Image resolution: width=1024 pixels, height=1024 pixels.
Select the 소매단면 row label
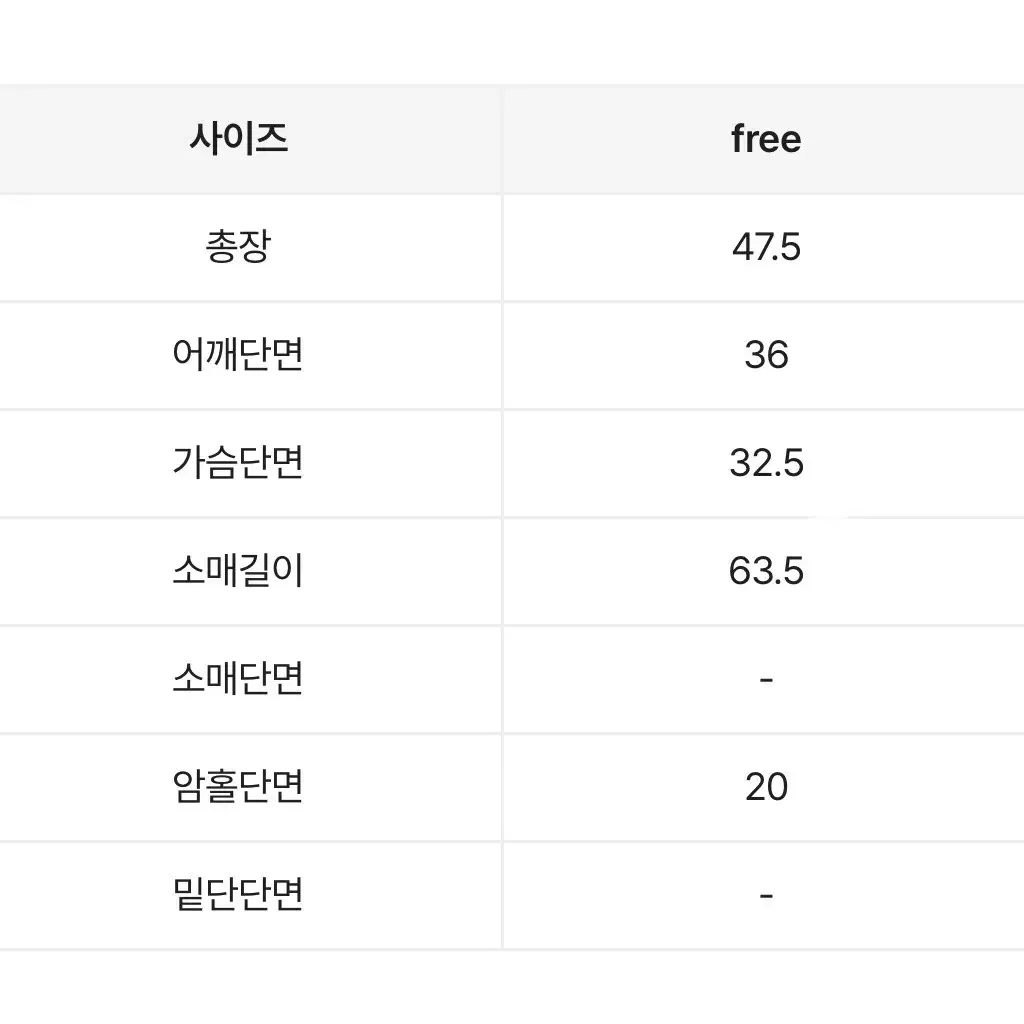(x=238, y=678)
